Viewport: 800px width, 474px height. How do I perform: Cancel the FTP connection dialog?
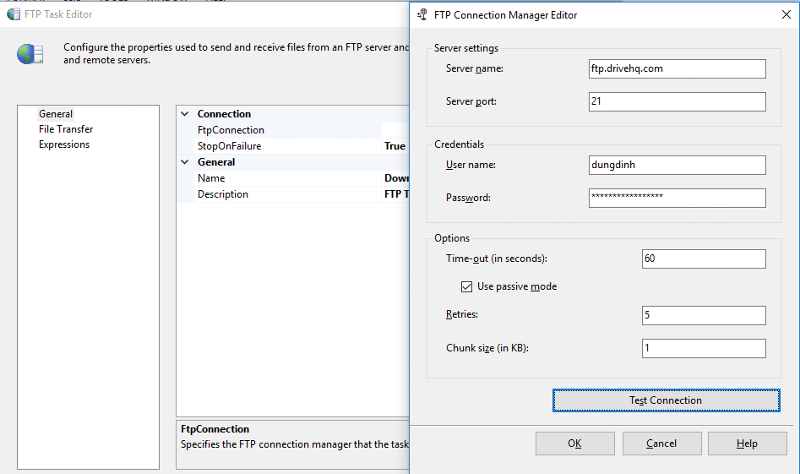tap(661, 443)
